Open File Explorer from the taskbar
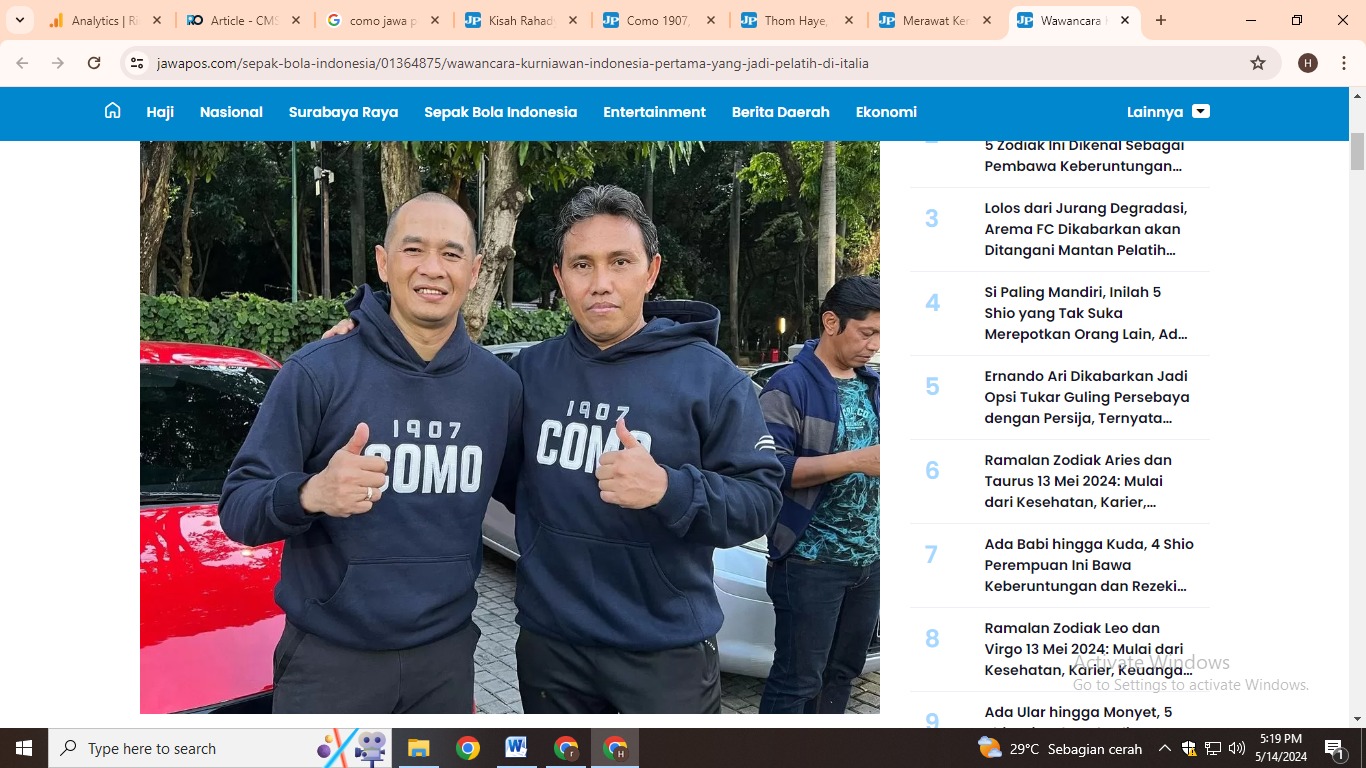The image size is (1366, 768). (x=418, y=748)
